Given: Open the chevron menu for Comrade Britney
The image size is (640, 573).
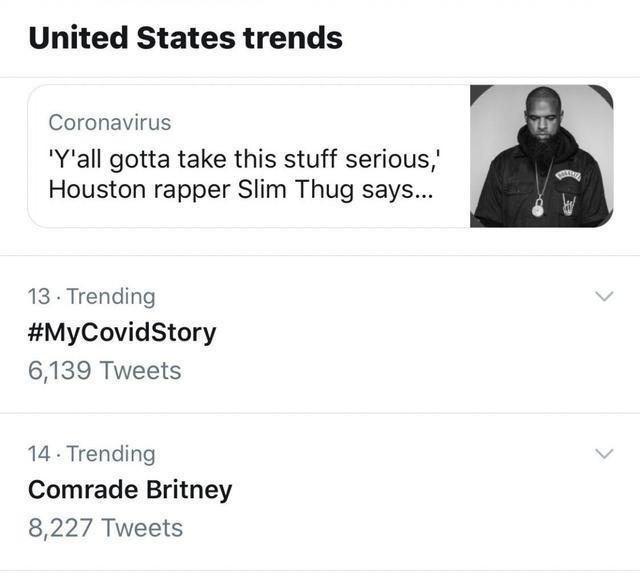Looking at the screenshot, I should tap(603, 454).
